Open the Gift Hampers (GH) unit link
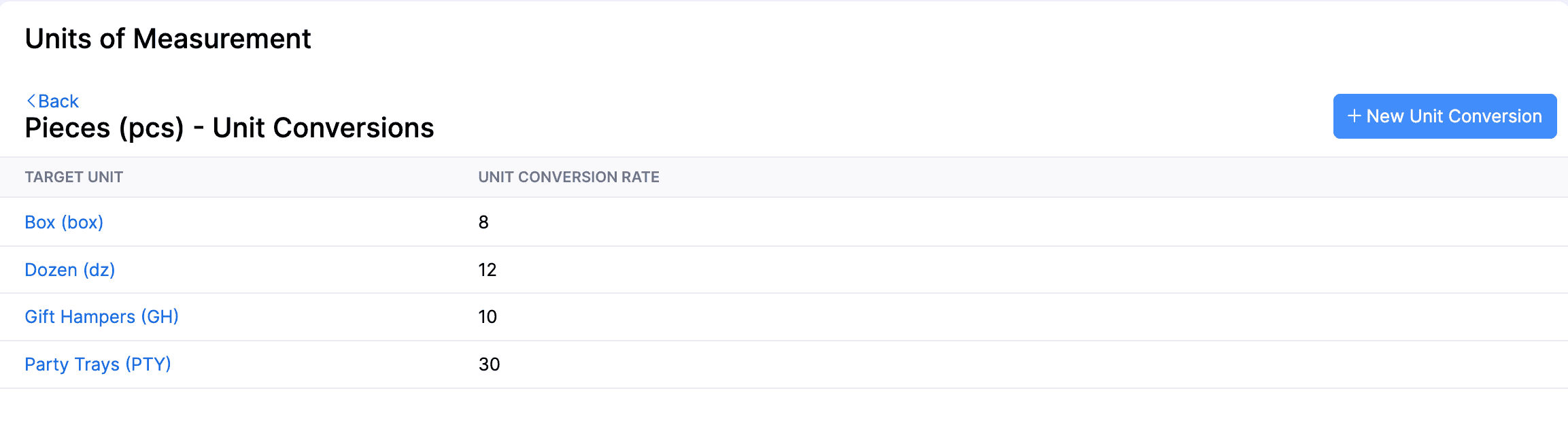The height and width of the screenshot is (427, 1568). tap(101, 317)
